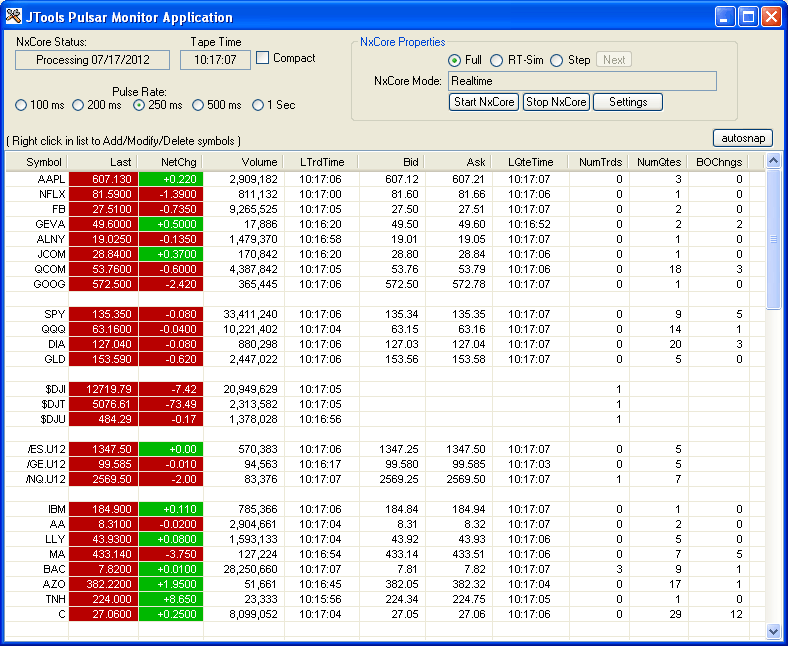Select 100 ms pulse rate
This screenshot has width=788, height=646.
(21, 105)
